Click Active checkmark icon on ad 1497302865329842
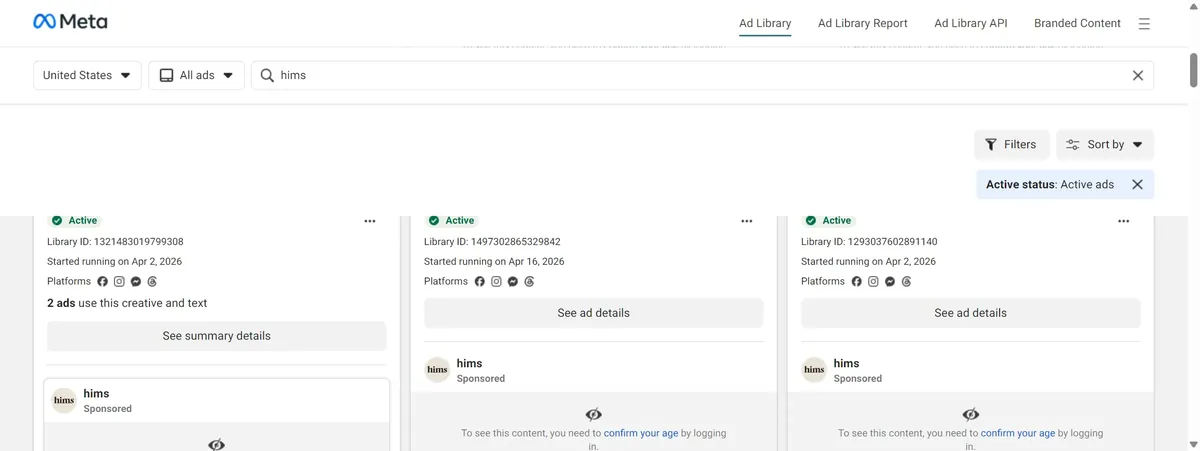 pyautogui.click(x=434, y=221)
